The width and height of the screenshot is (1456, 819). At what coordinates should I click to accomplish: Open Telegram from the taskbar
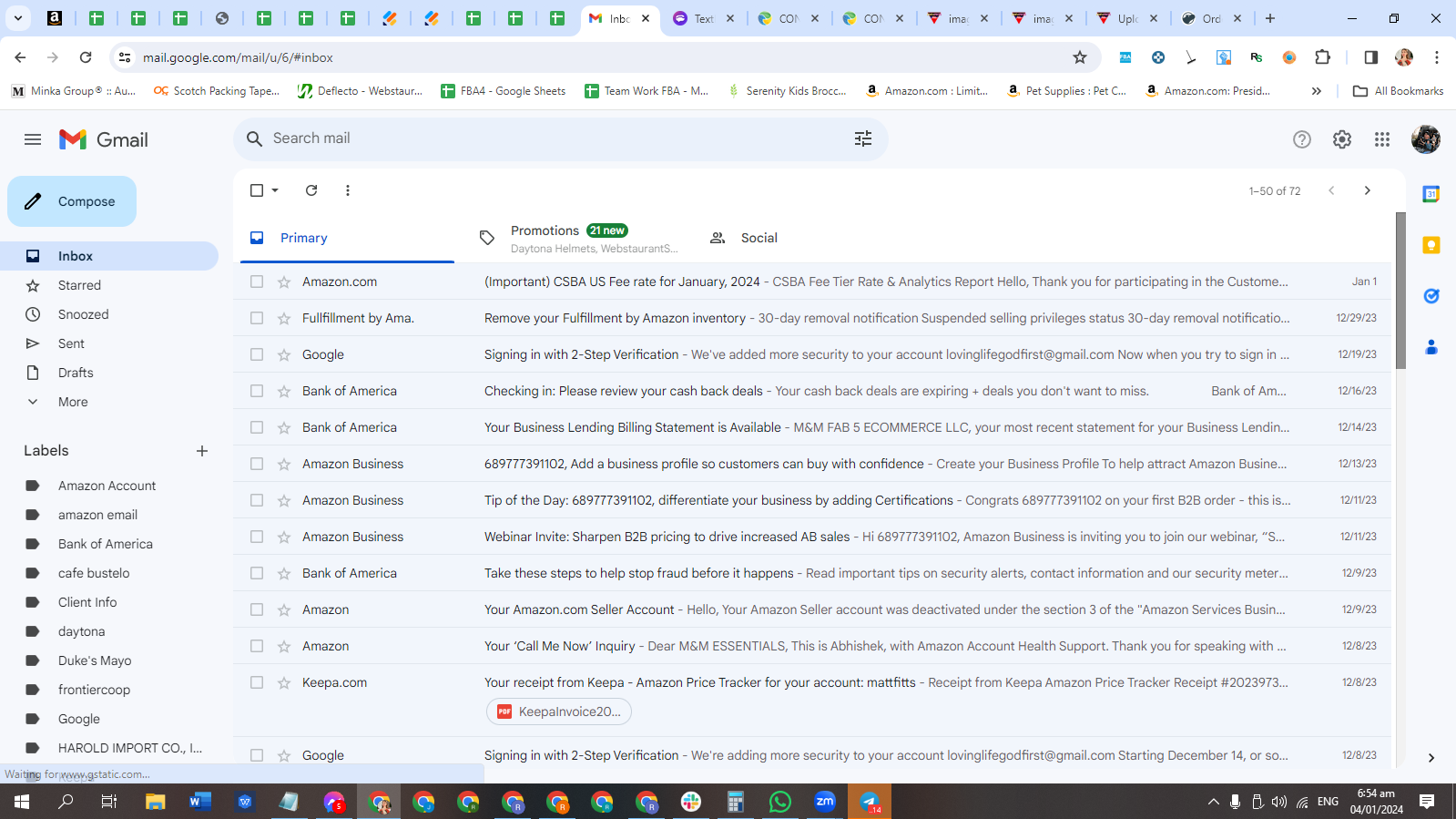(x=870, y=802)
